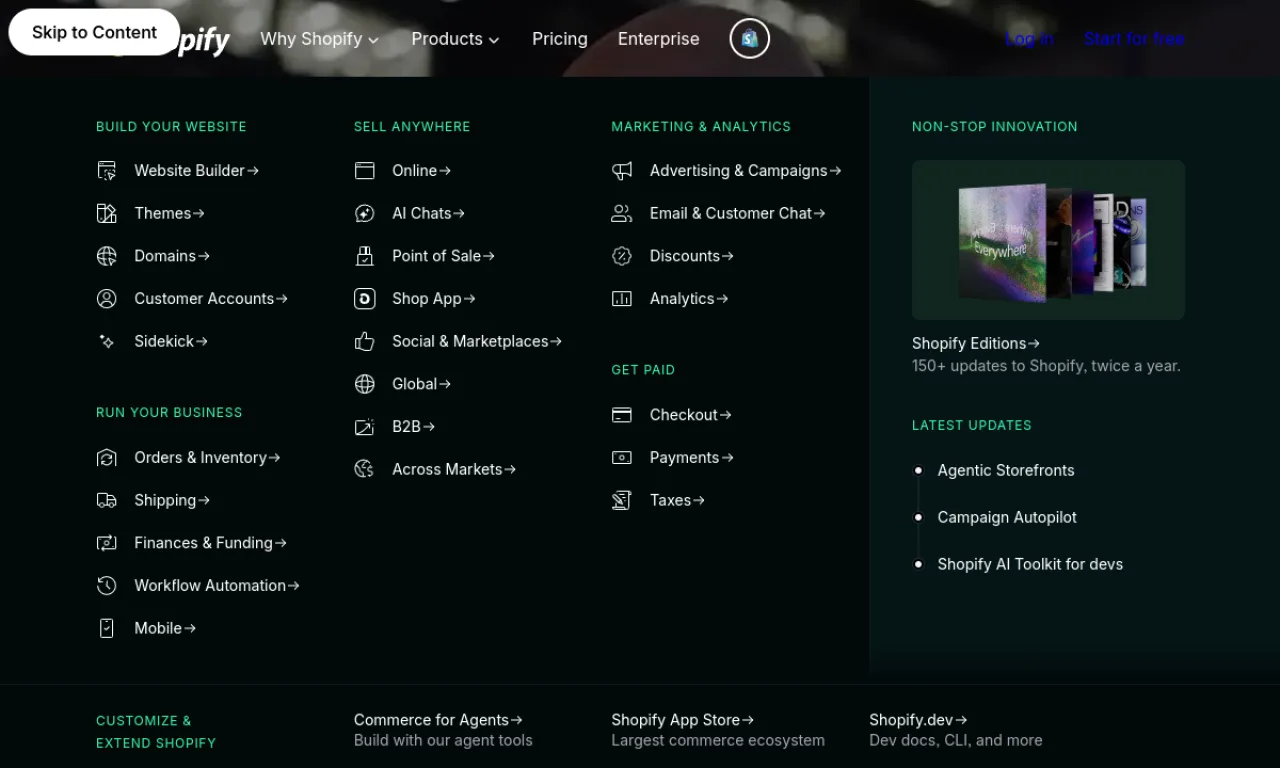Open Agentic Storefronts update

1006,470
